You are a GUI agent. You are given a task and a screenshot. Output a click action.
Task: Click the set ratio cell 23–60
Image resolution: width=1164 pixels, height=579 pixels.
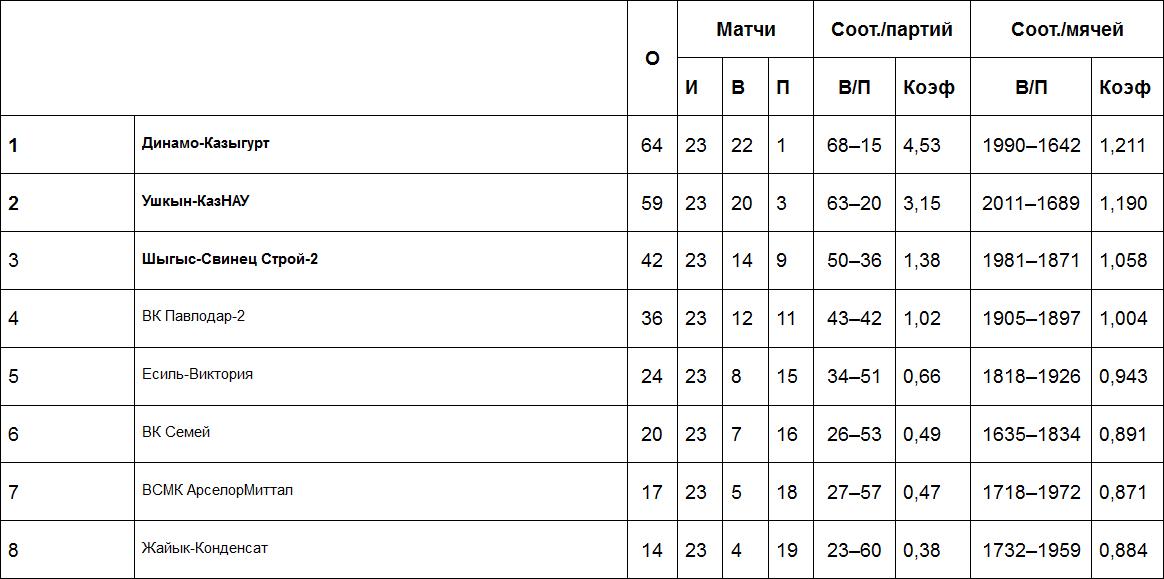[x=854, y=550]
